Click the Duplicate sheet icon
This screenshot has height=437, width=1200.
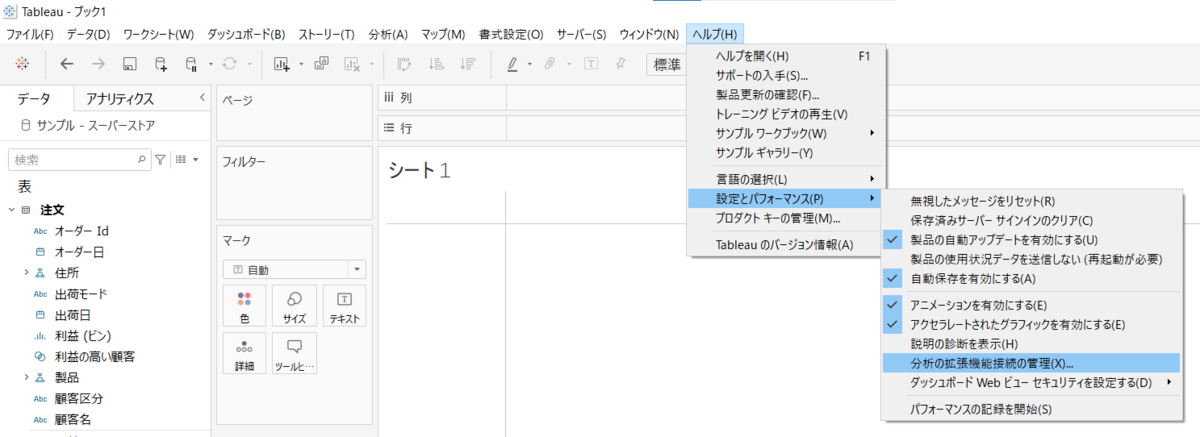click(x=321, y=64)
